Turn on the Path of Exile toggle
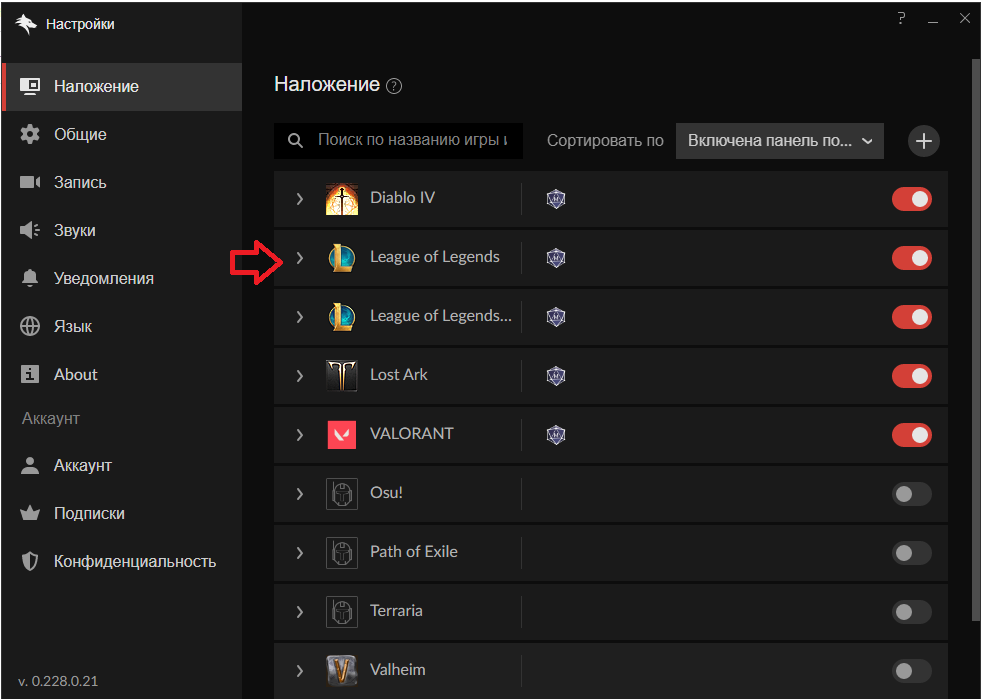981x699 pixels. click(912, 553)
